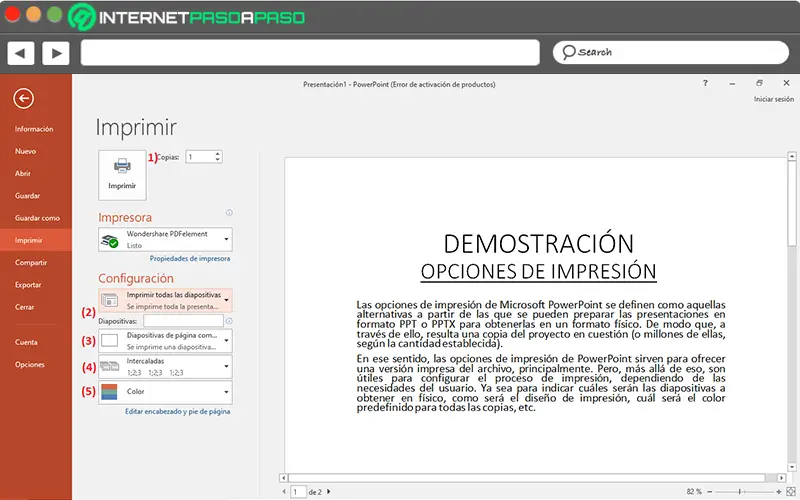
Task: Select Nuevo in the sidebar
Action: click(26, 151)
